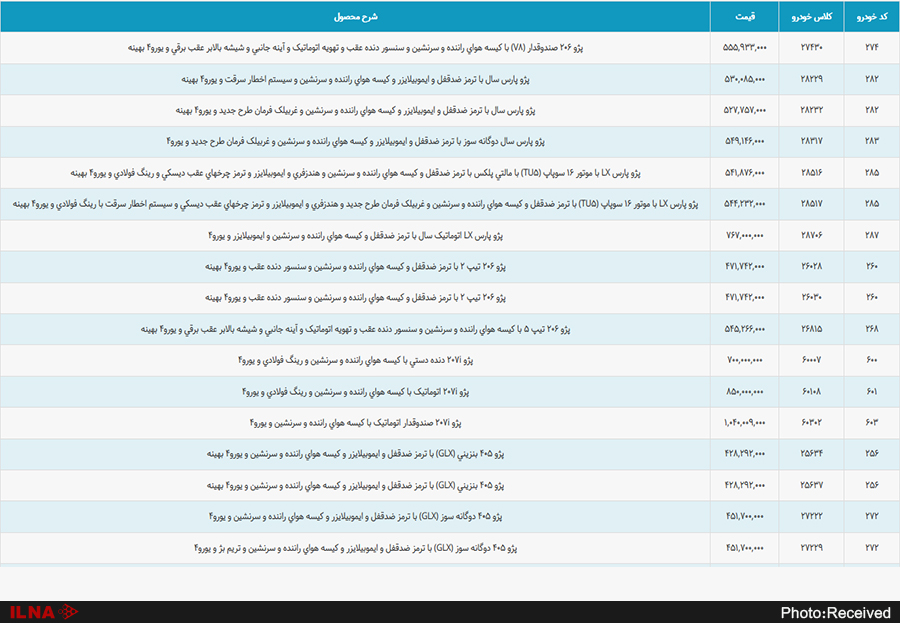Click class code ۲۶۰۳۰
Screen dimensions: 900x623
pos(812,297)
